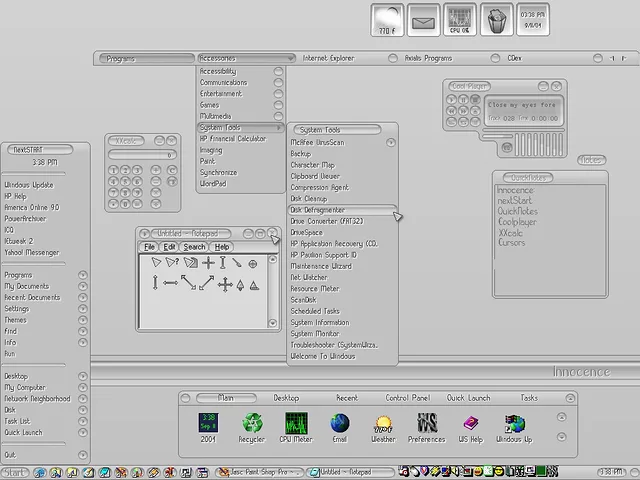
Task: Launch the Email globe icon
Action: [340, 423]
